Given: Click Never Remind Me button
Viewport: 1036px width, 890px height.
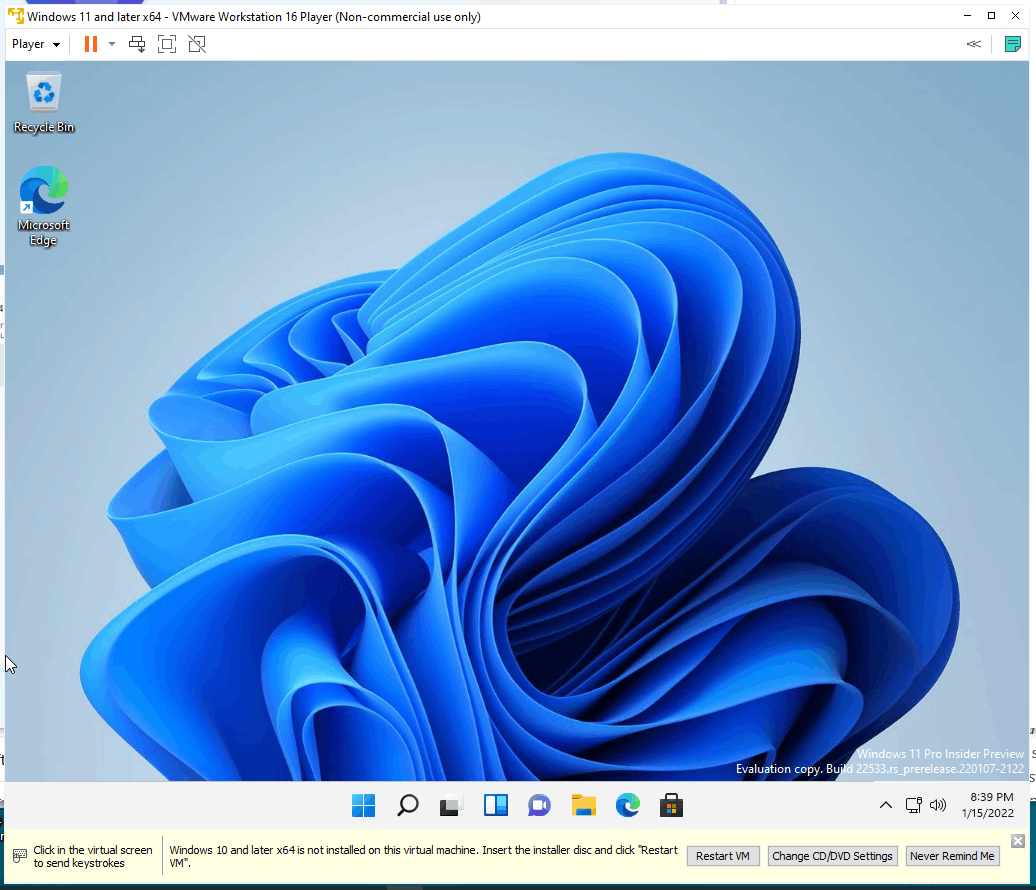Looking at the screenshot, I should (x=952, y=856).
